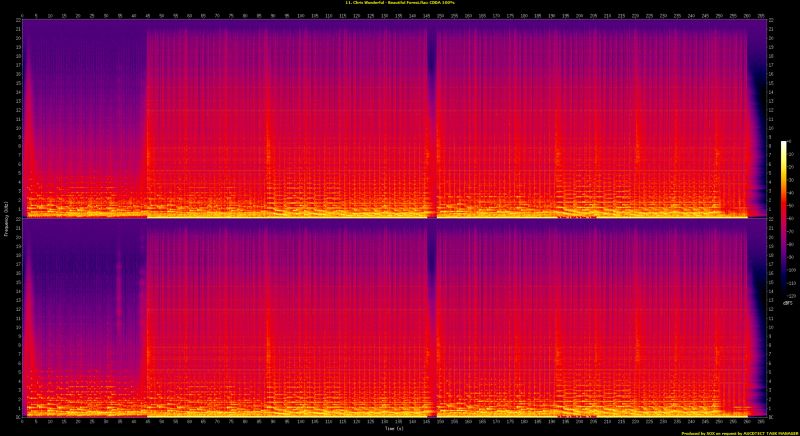Click the dark vertical gap in upper channel
This screenshot has width=800, height=436.
click(x=431, y=110)
